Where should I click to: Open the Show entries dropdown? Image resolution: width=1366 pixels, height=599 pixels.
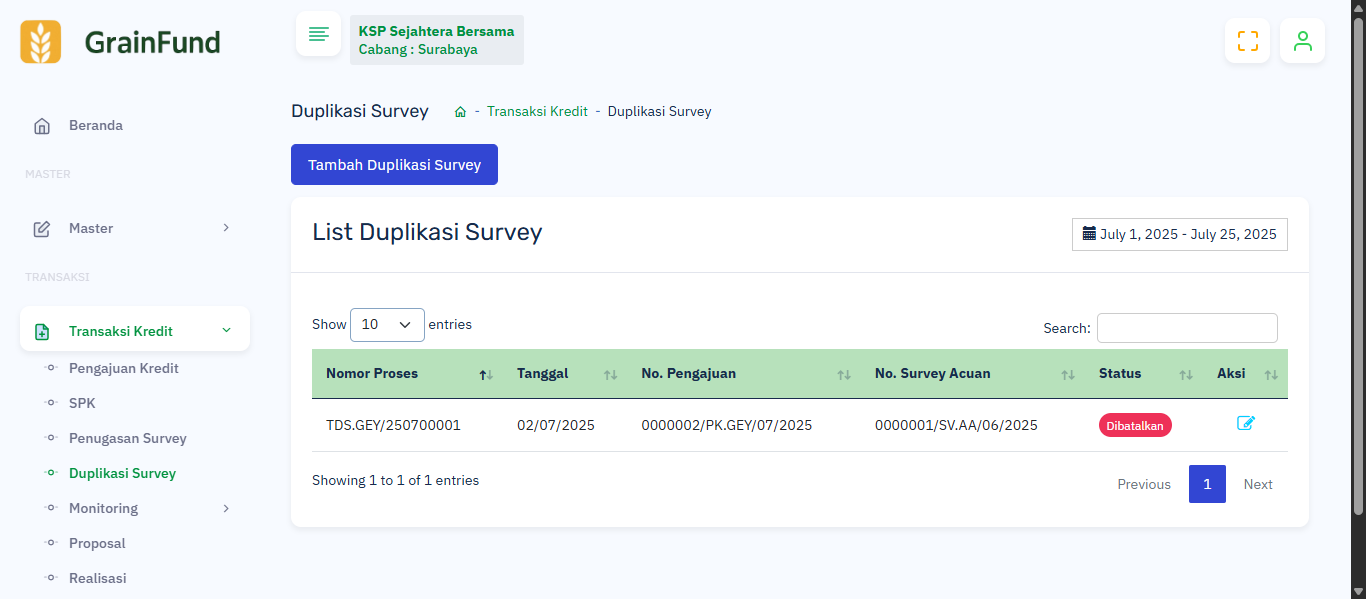pos(387,325)
